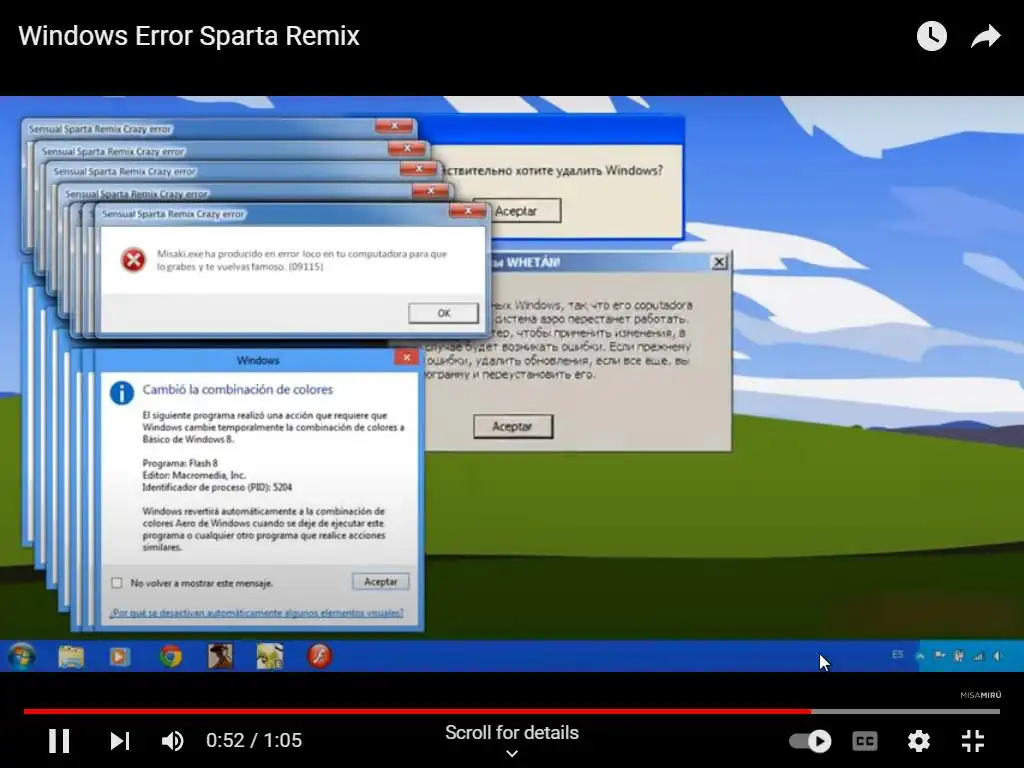Viewport: 1024px width, 768px height.
Task: Click Aceptar in the color scheme dialog
Action: coord(381,581)
